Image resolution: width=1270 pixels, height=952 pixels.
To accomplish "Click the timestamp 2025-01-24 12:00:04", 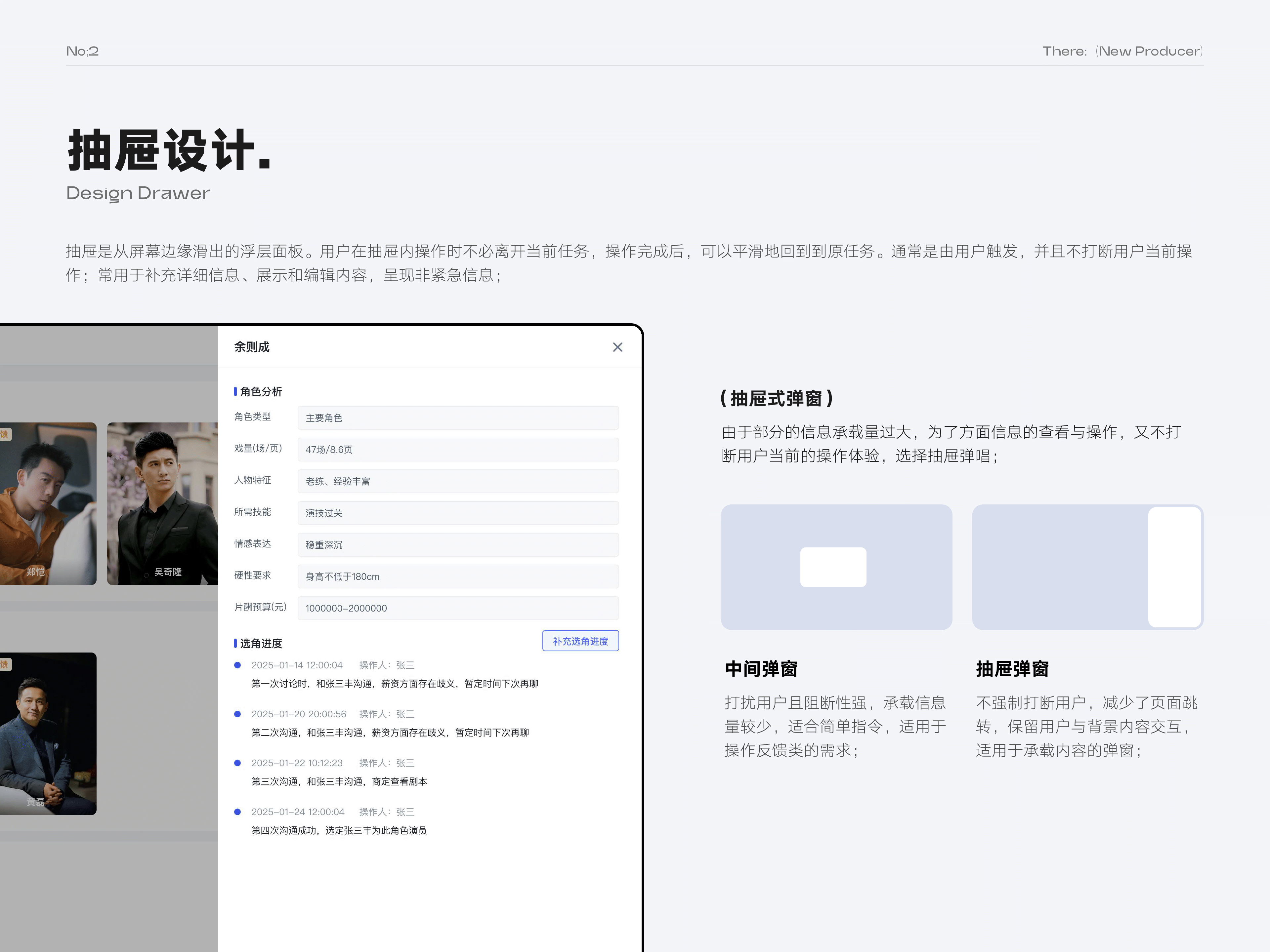I will (297, 812).
